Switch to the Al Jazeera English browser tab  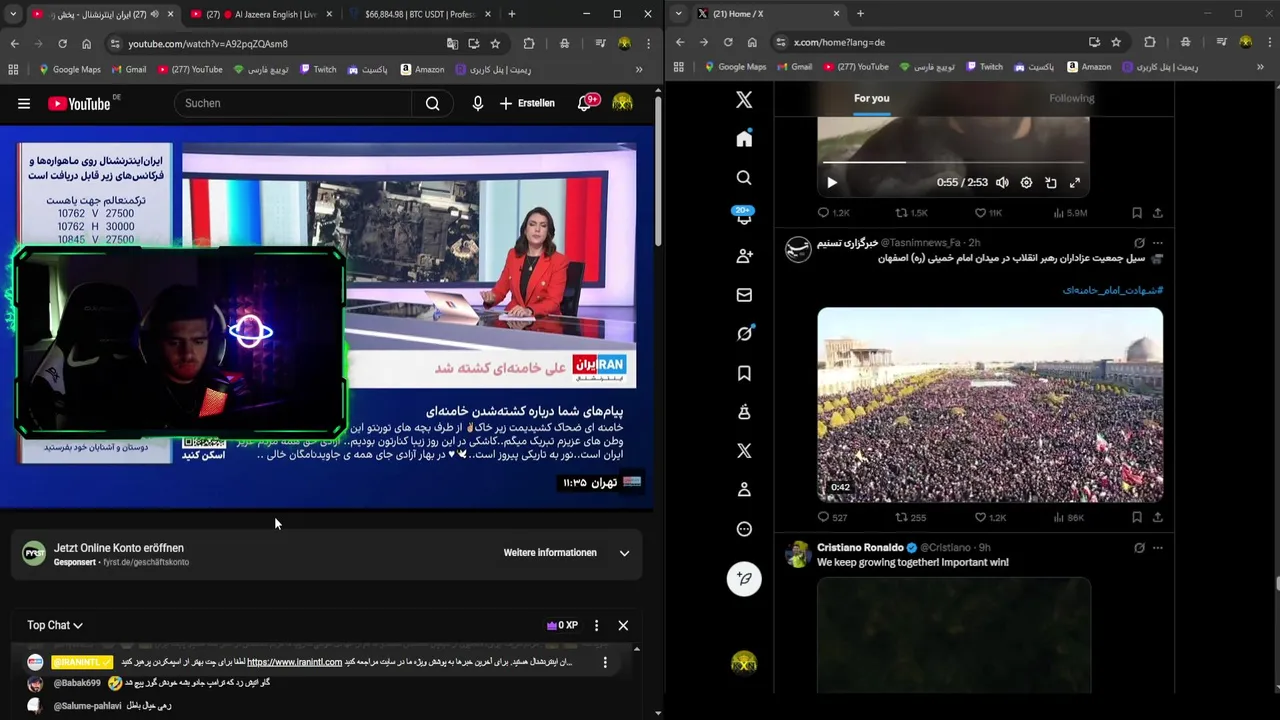[262, 14]
